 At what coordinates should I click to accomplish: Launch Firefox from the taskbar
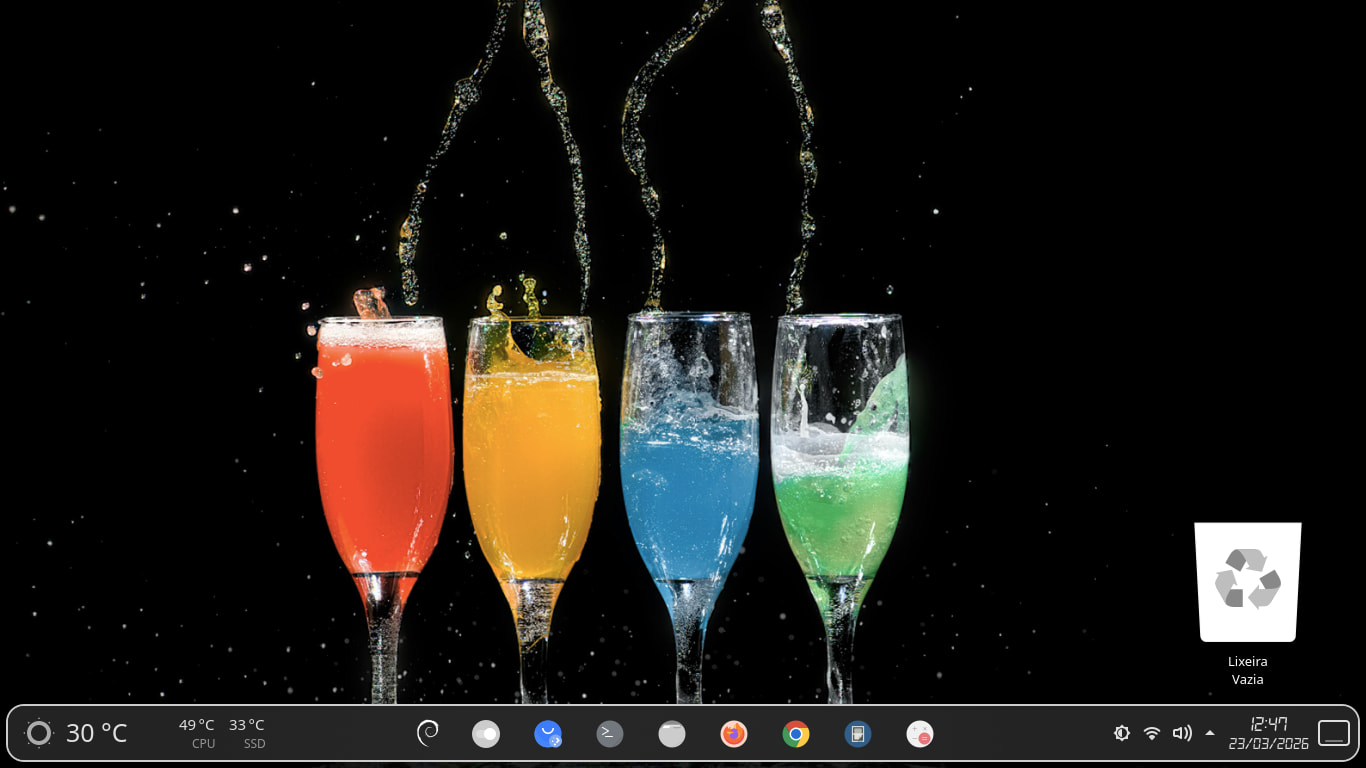pyautogui.click(x=734, y=734)
